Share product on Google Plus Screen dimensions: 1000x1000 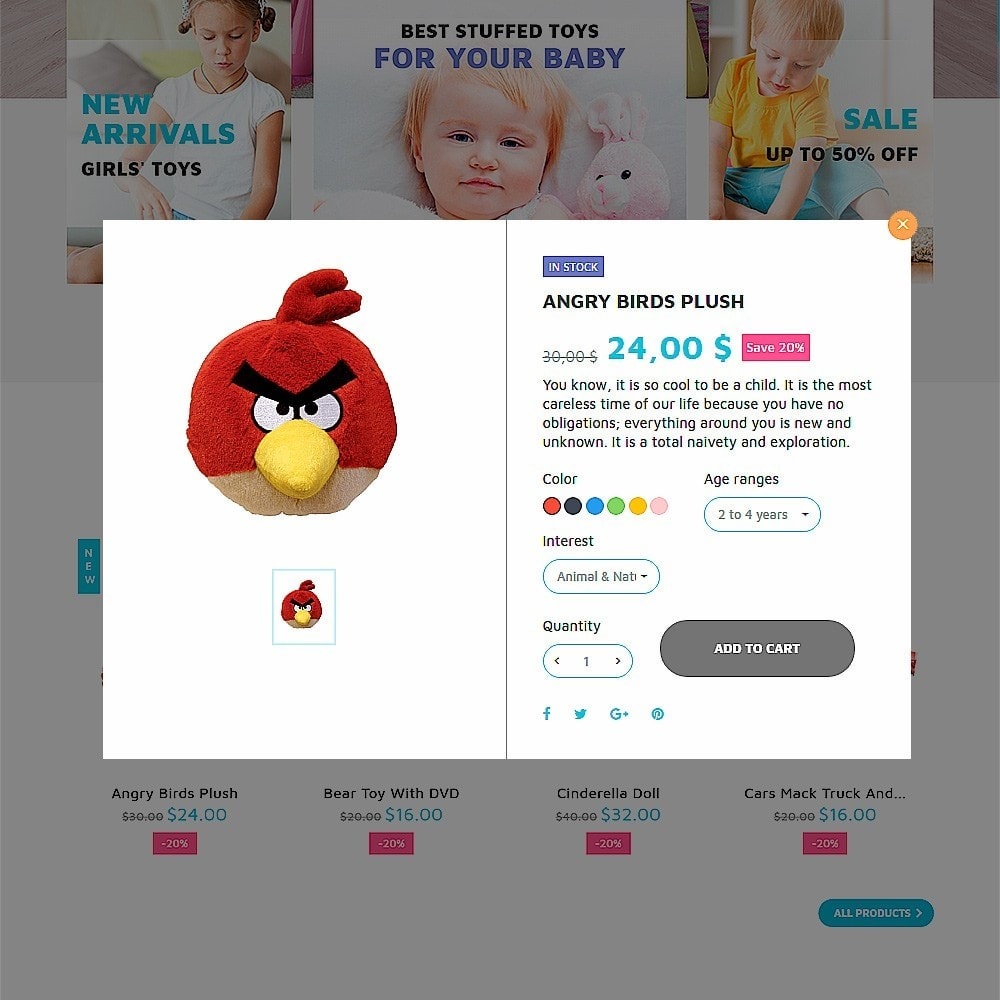[619, 714]
